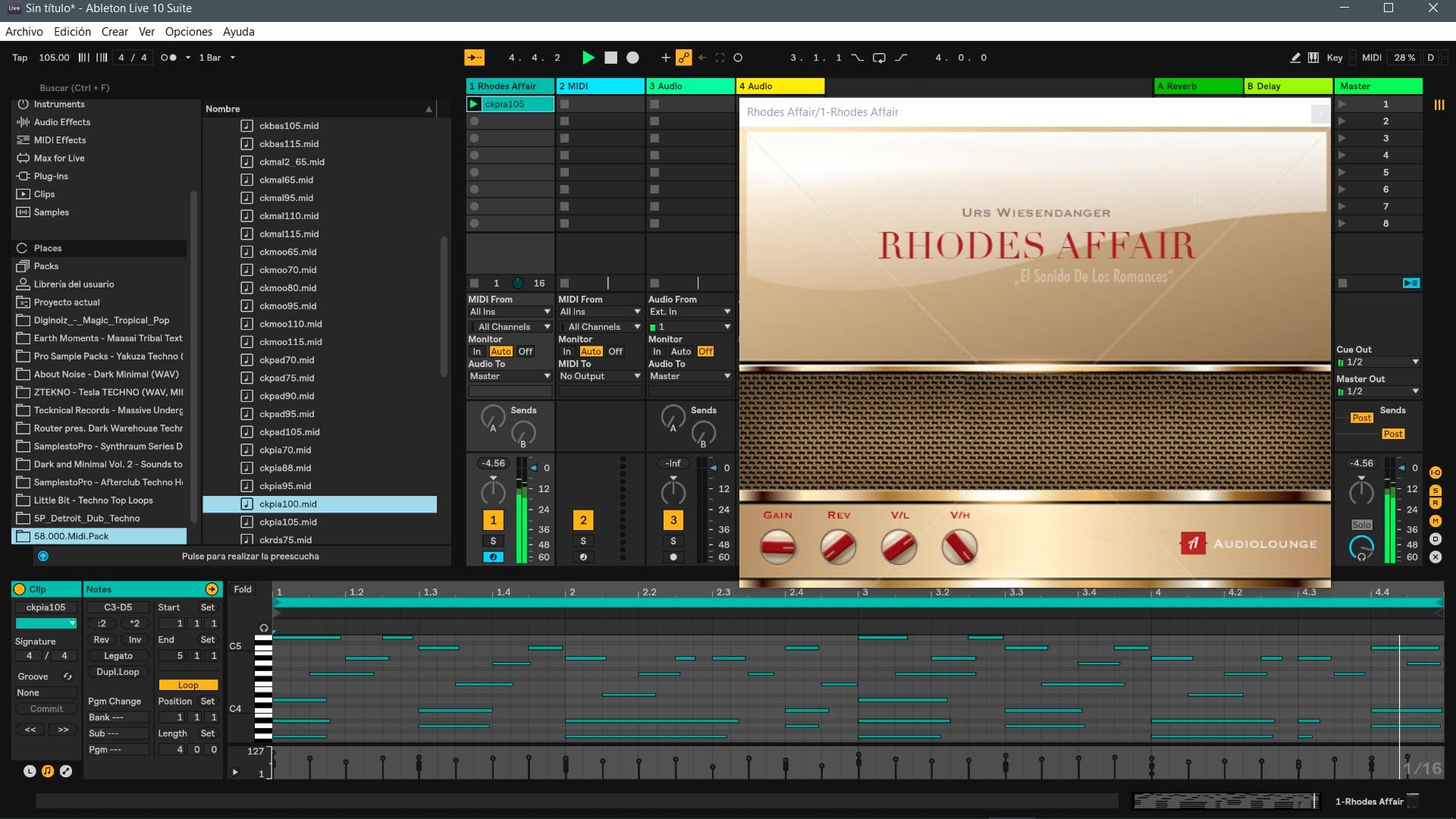Toggle the Follow button in transport

coord(474,58)
